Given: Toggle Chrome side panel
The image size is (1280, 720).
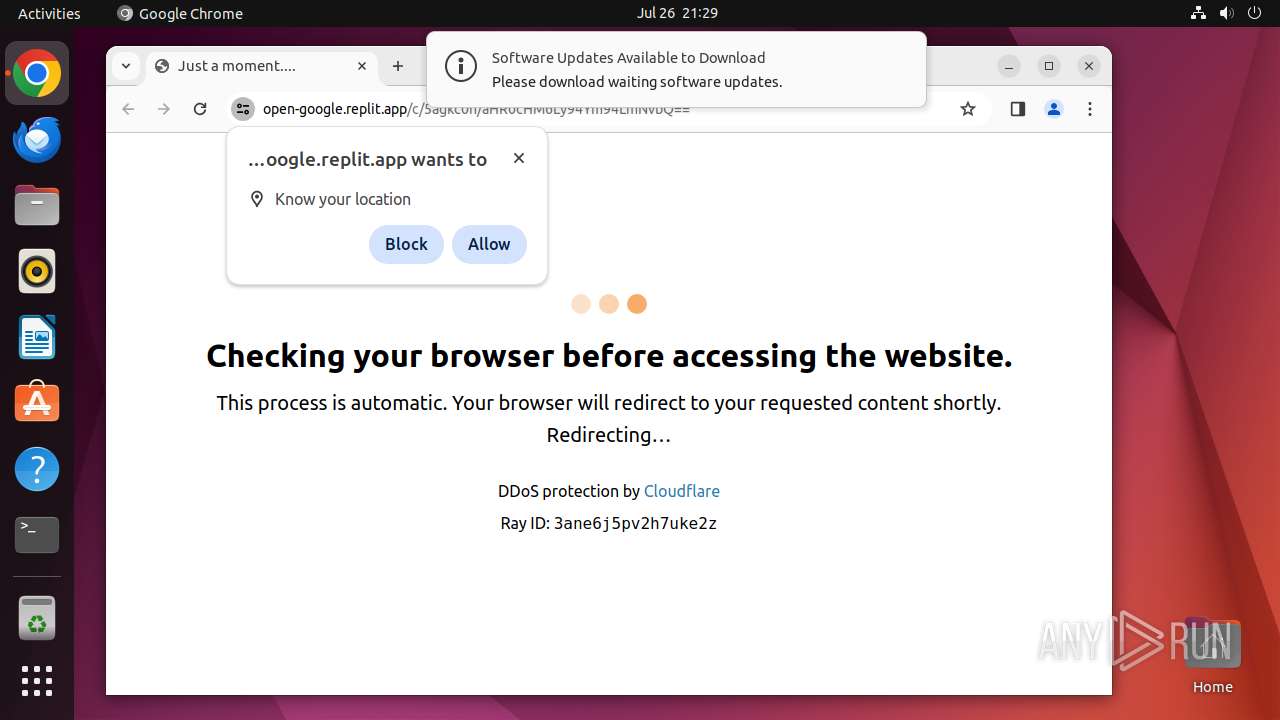Looking at the screenshot, I should pos(1017,109).
